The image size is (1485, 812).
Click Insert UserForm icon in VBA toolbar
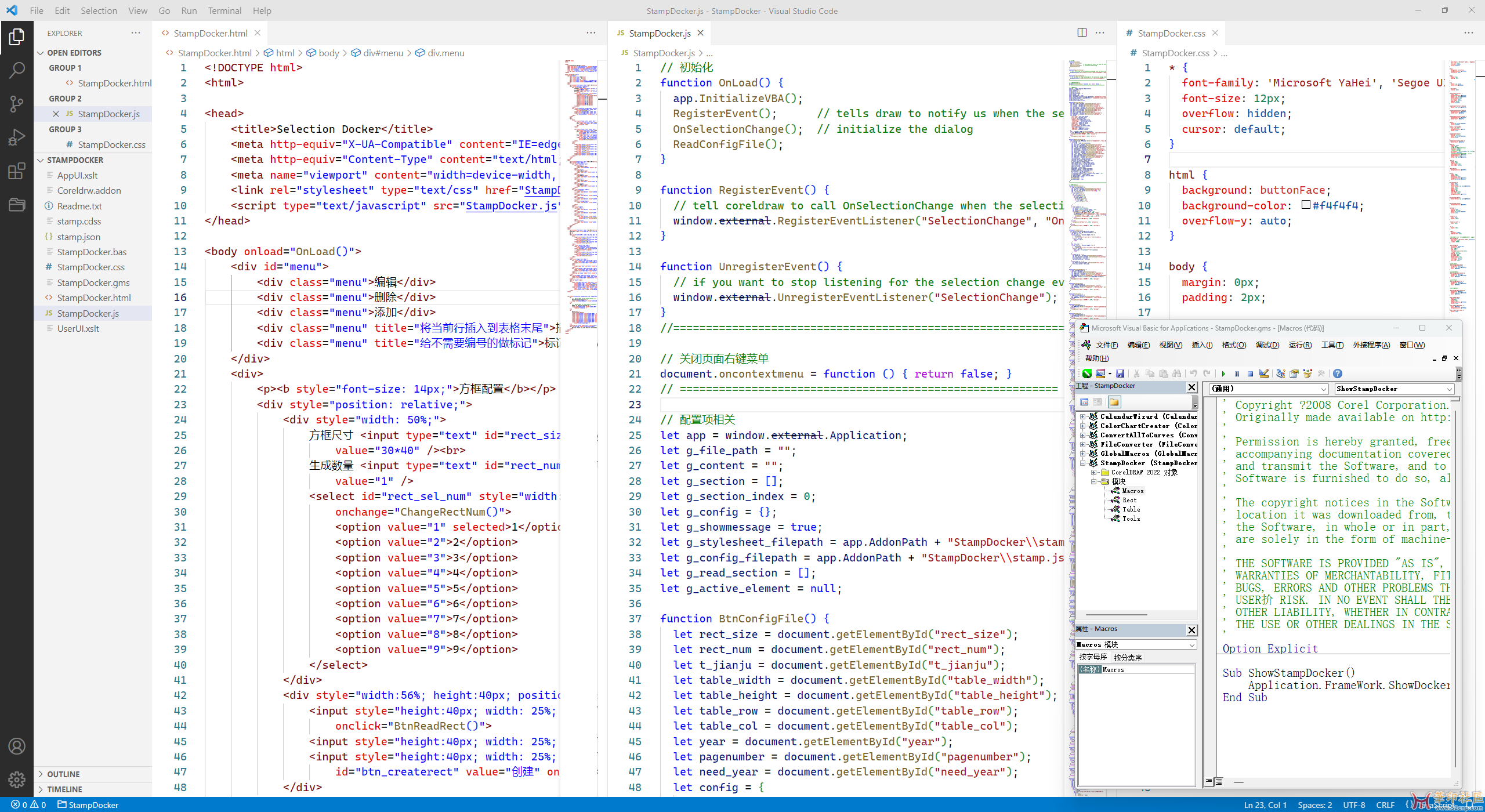coord(1100,374)
